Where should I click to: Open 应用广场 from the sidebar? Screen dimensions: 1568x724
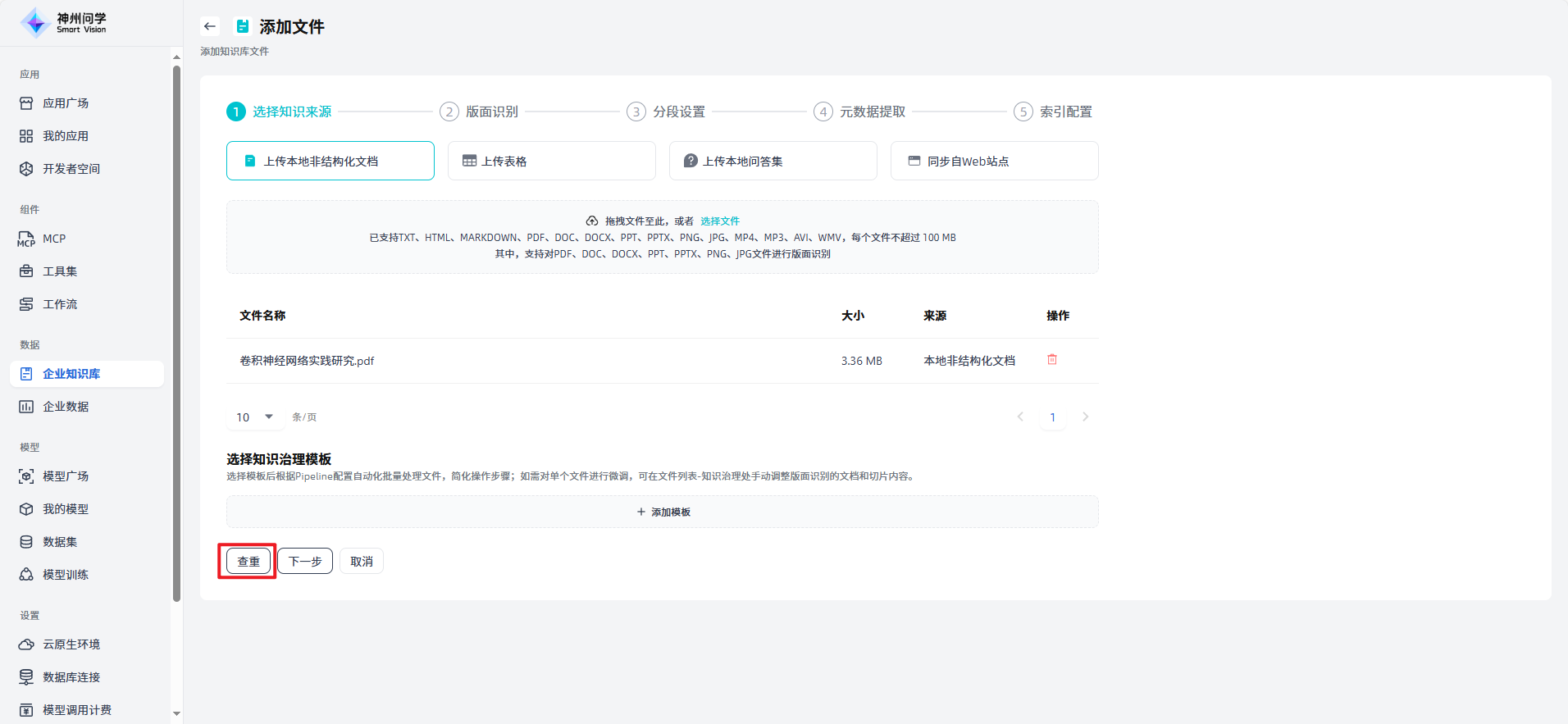click(66, 103)
